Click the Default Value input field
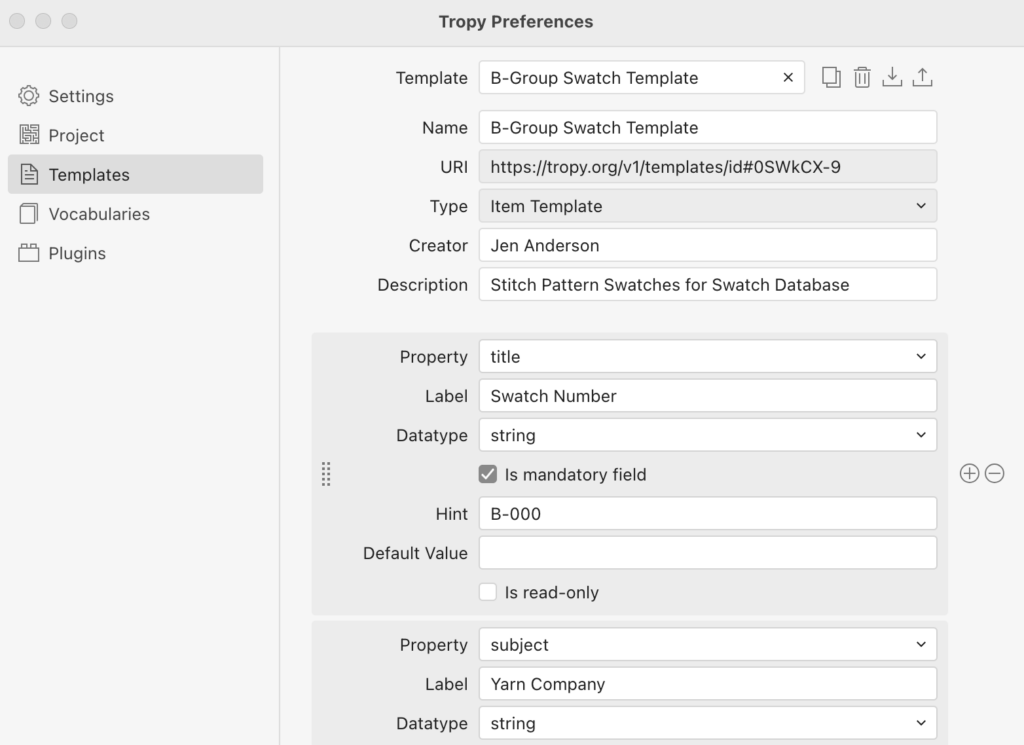 coord(707,553)
